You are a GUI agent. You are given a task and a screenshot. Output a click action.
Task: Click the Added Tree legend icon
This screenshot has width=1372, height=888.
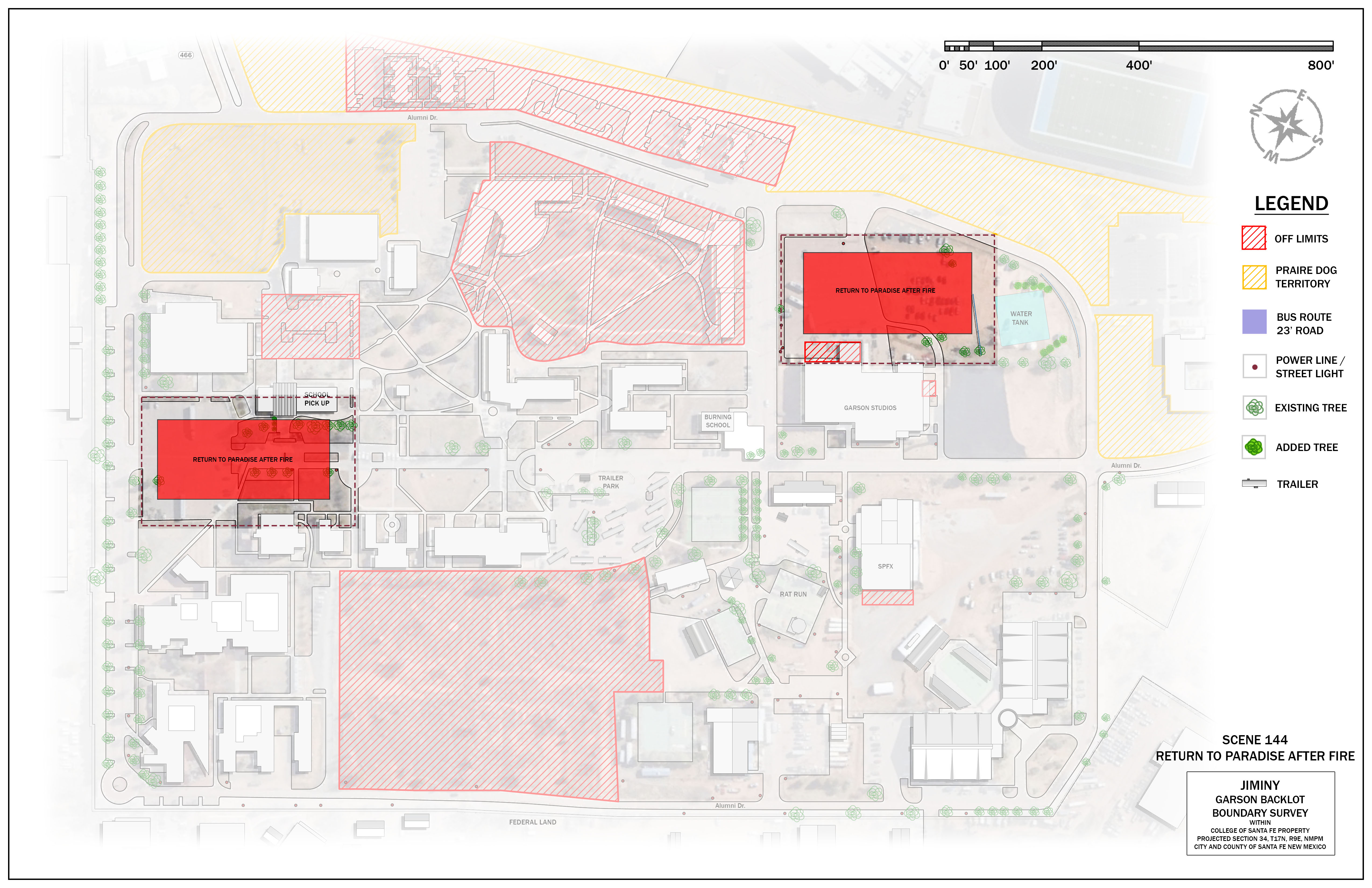point(1254,447)
